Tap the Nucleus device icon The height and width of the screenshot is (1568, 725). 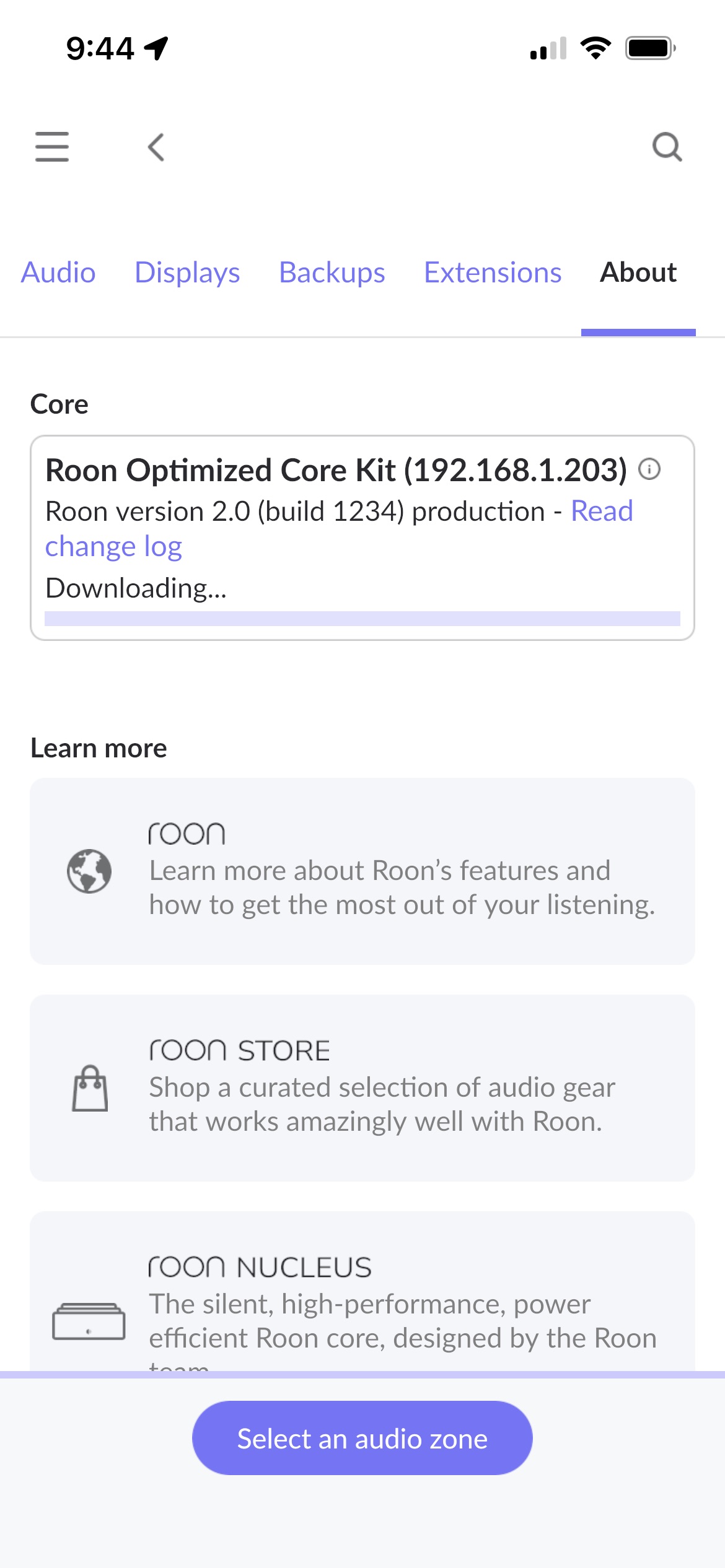[x=89, y=1322]
